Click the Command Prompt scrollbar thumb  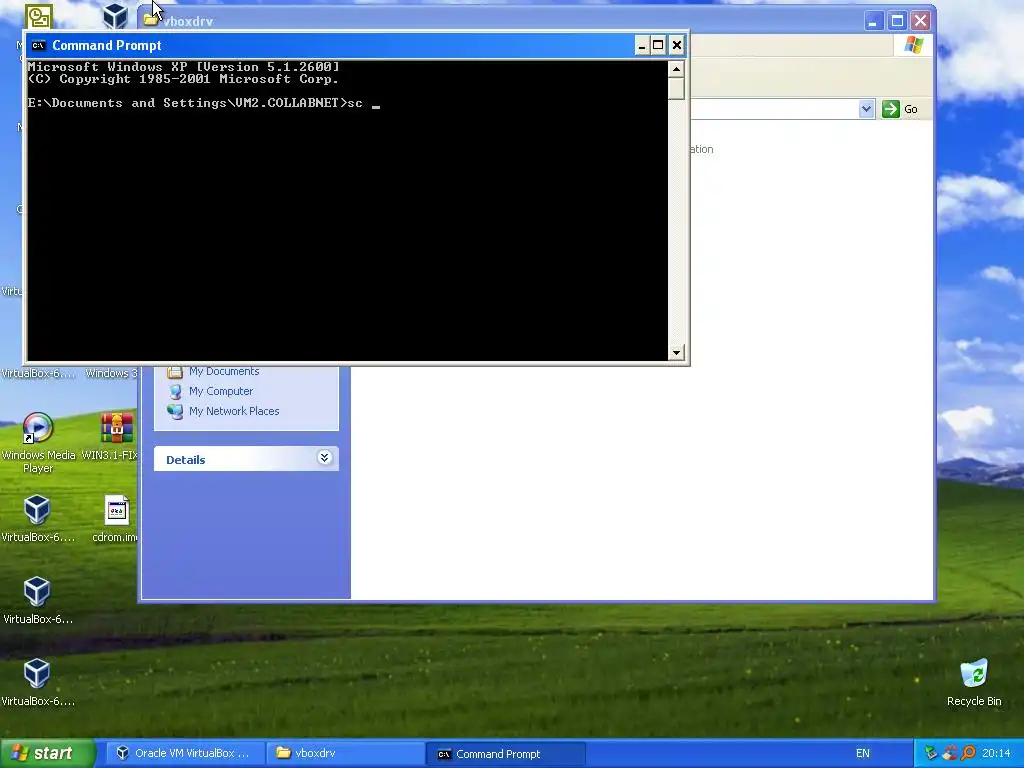676,88
